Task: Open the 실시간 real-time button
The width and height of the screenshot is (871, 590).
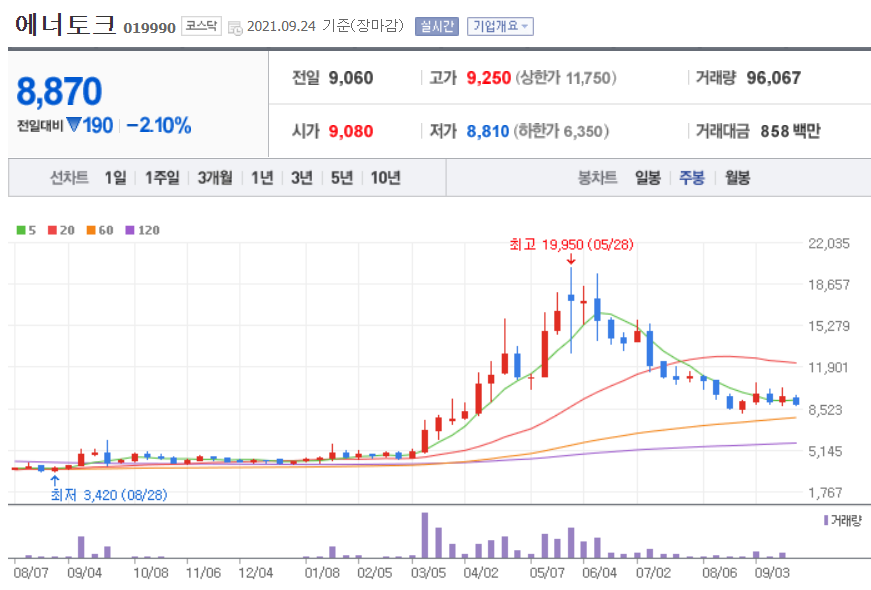Action: click(437, 26)
